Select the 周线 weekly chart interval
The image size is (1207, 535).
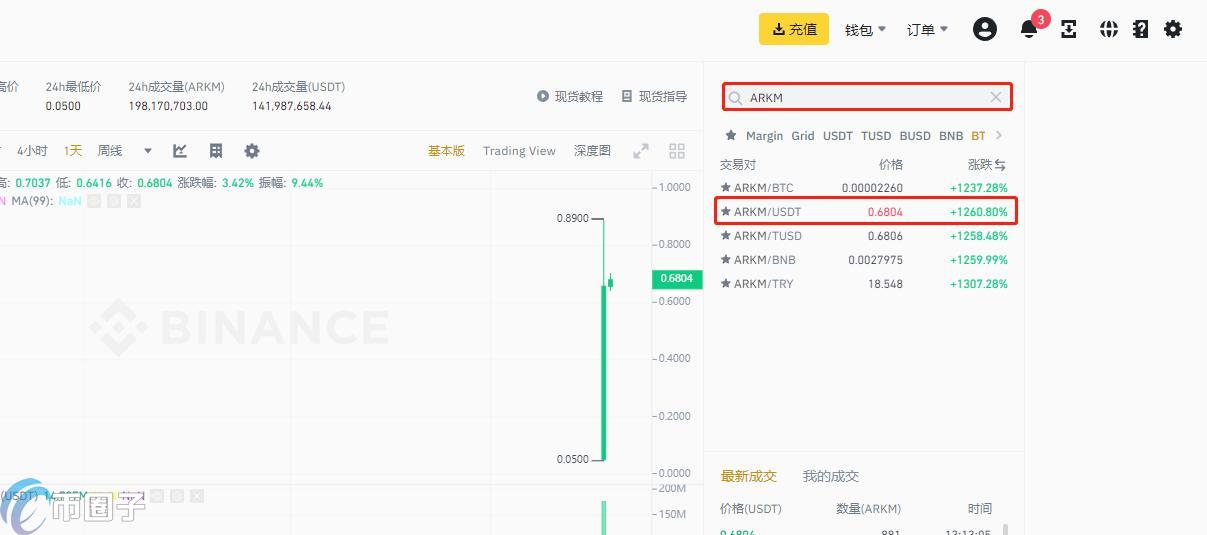(110, 151)
